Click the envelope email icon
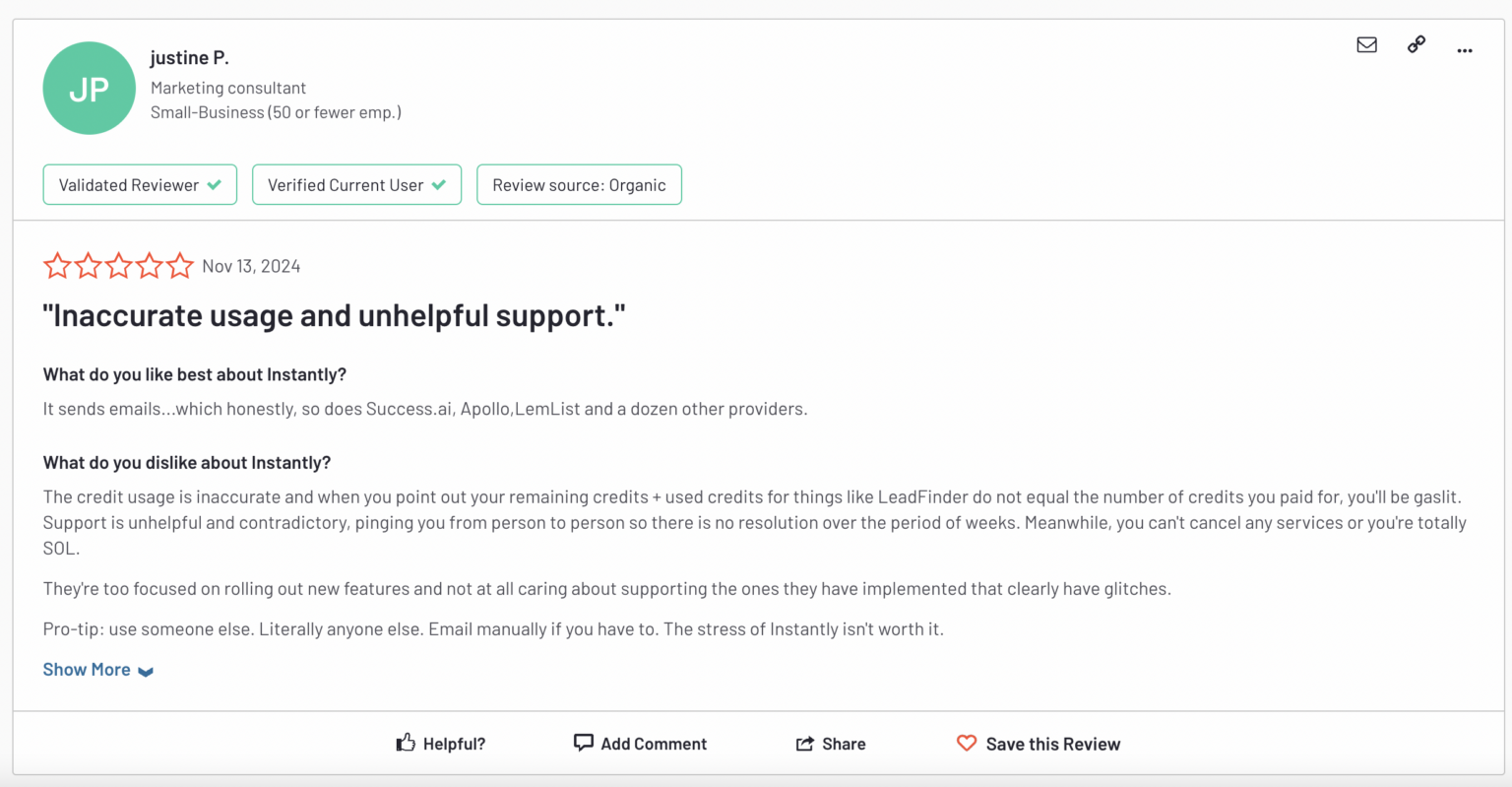This screenshot has width=1512, height=787. click(1366, 44)
